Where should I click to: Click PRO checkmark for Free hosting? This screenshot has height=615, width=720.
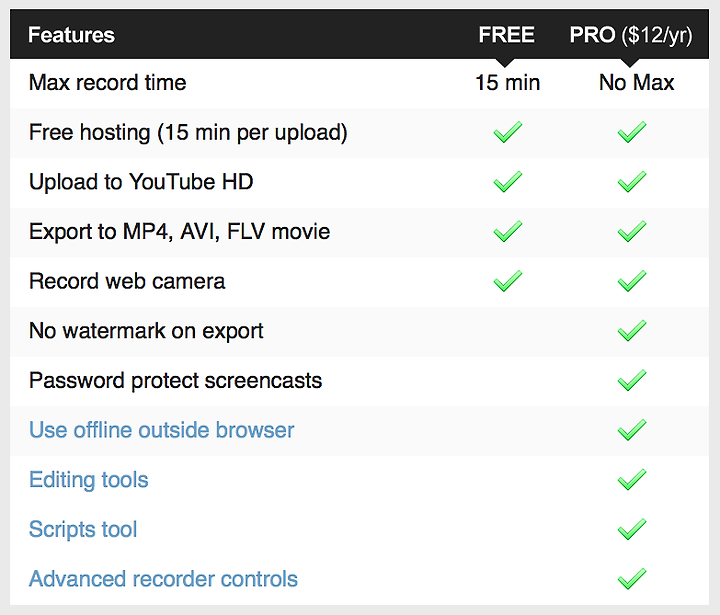click(x=632, y=132)
